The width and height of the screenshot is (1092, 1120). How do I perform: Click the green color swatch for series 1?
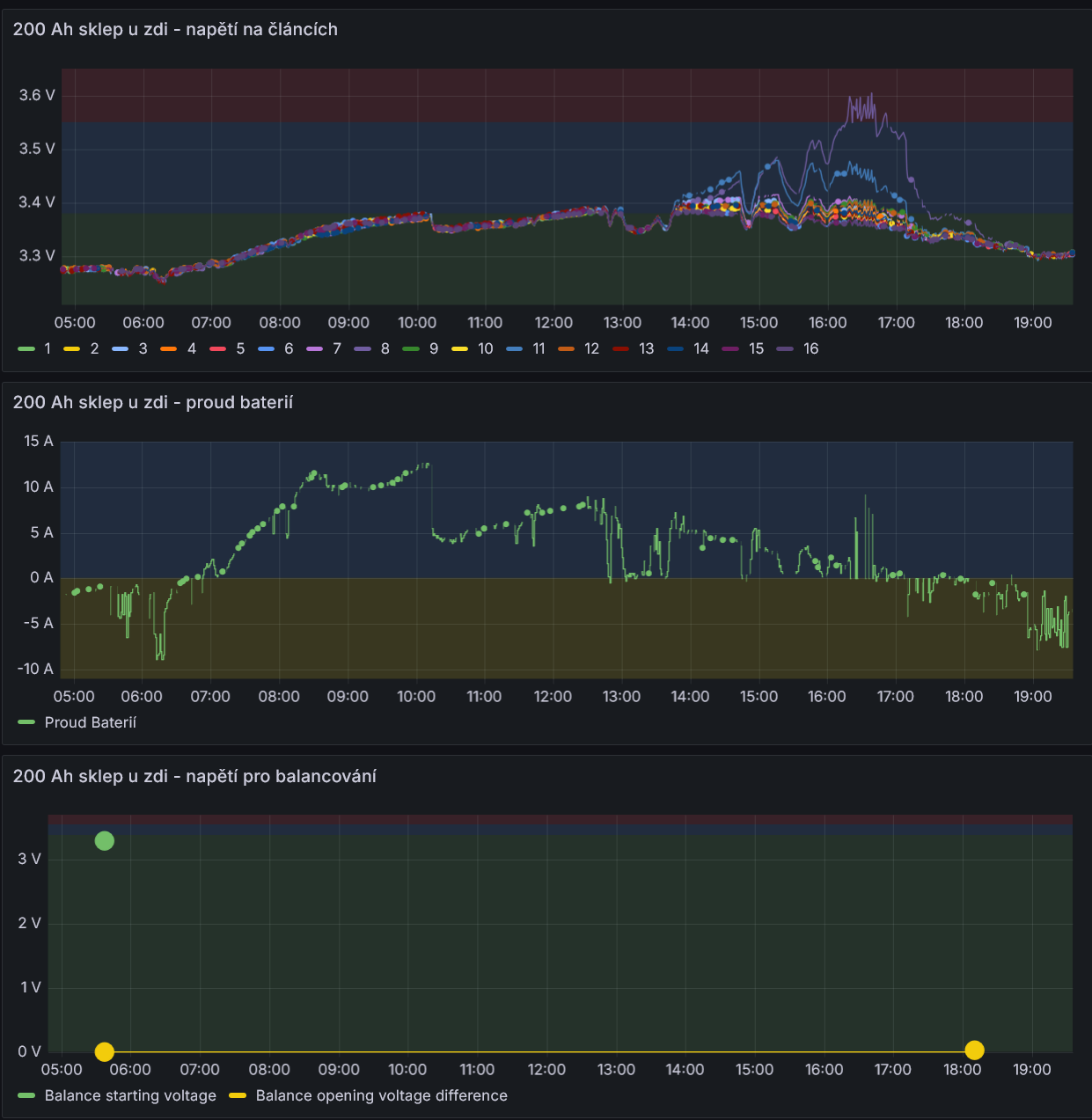(x=26, y=349)
